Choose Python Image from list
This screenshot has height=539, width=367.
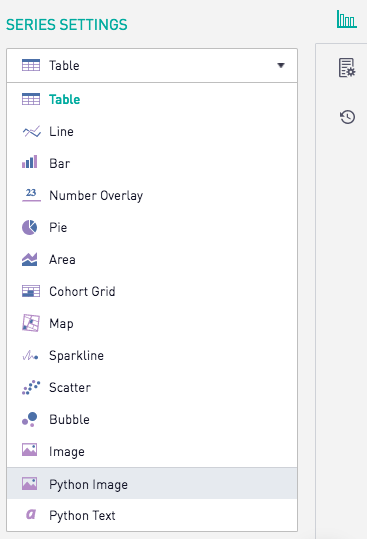tap(152, 483)
